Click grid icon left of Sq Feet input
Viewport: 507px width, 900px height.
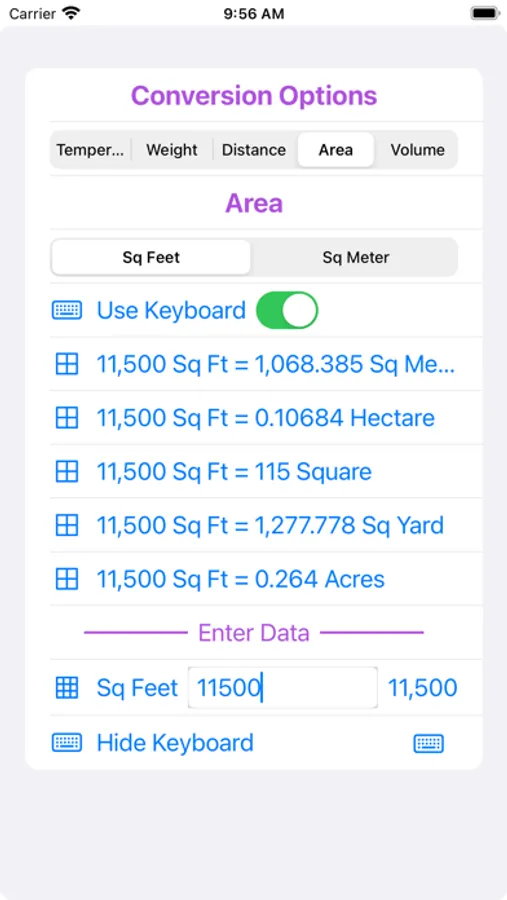67,687
